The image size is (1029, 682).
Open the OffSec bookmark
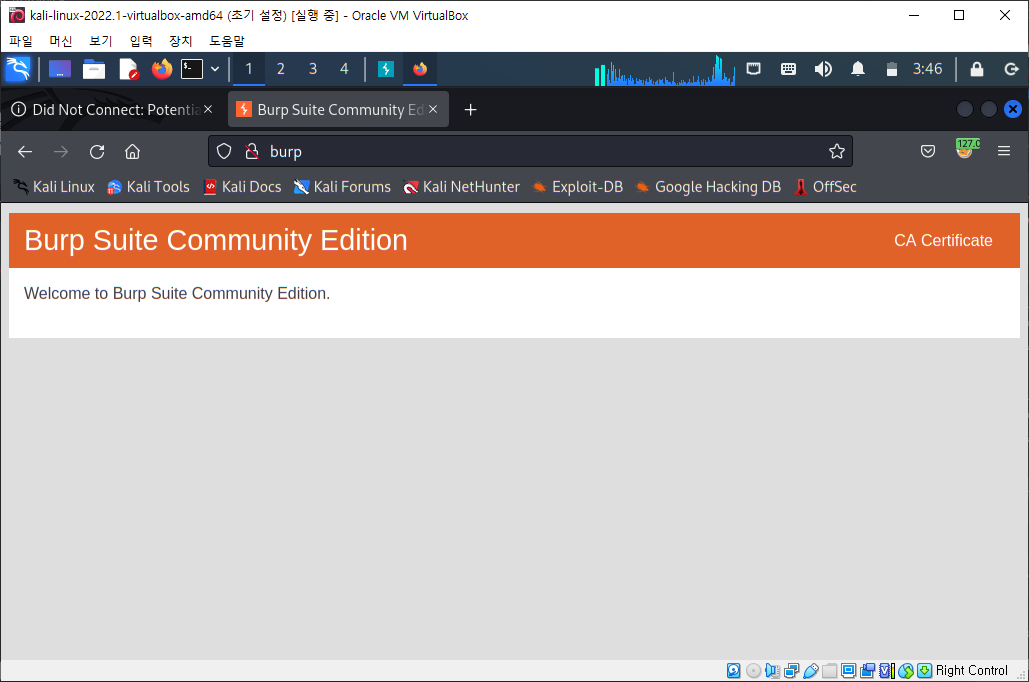826,187
